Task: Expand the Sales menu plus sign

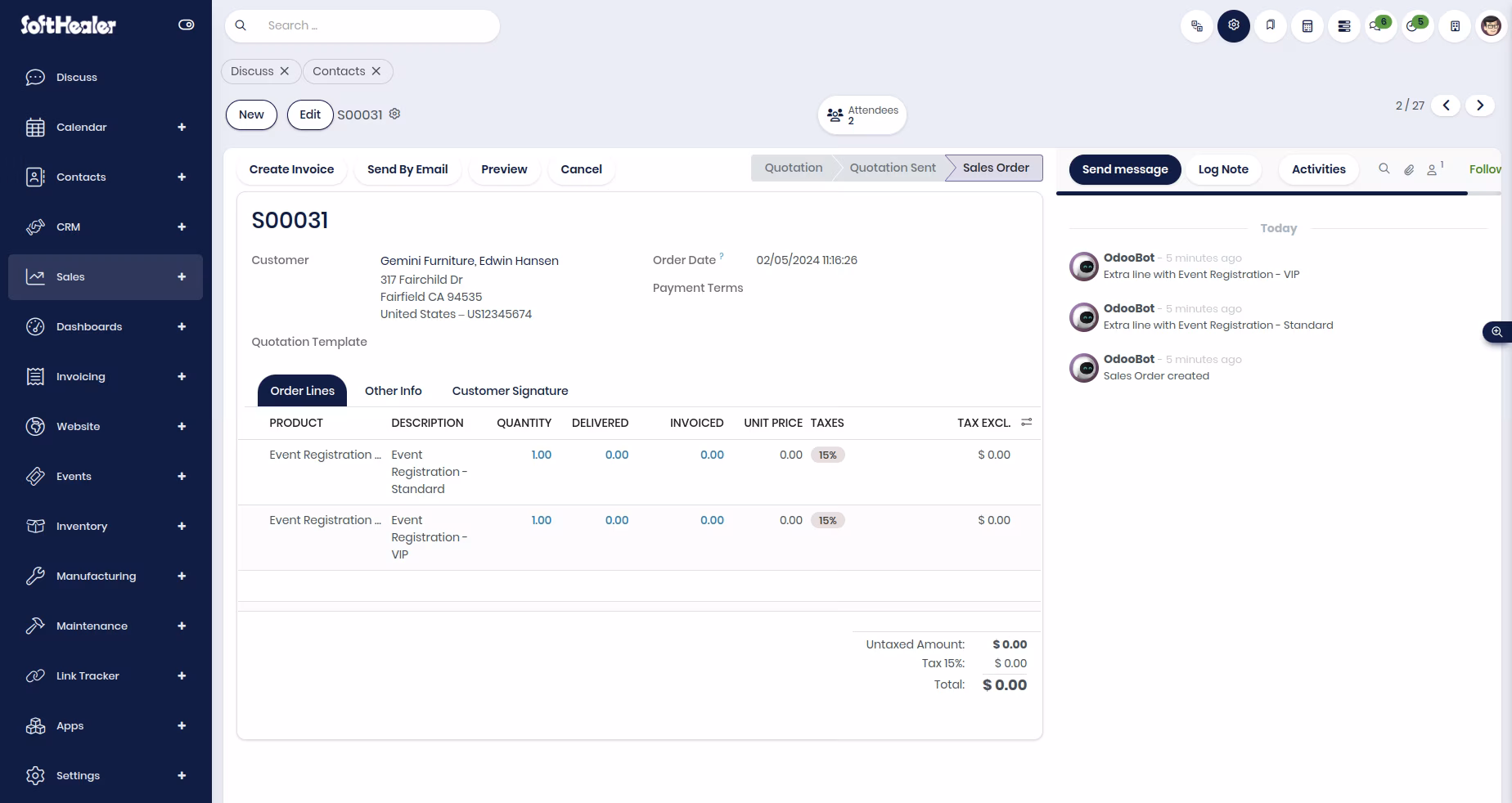Action: pos(182,277)
